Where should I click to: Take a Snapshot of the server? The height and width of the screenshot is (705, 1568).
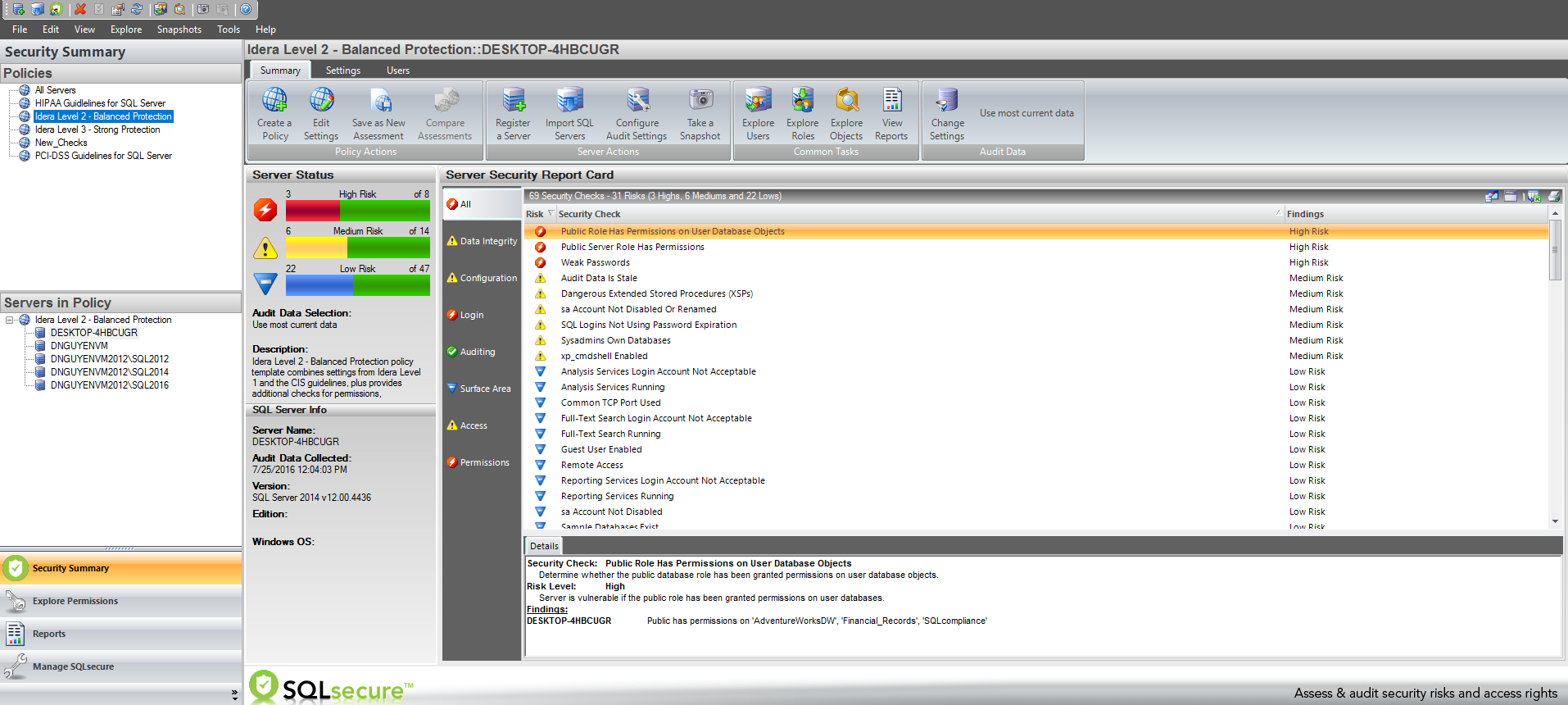tap(700, 101)
